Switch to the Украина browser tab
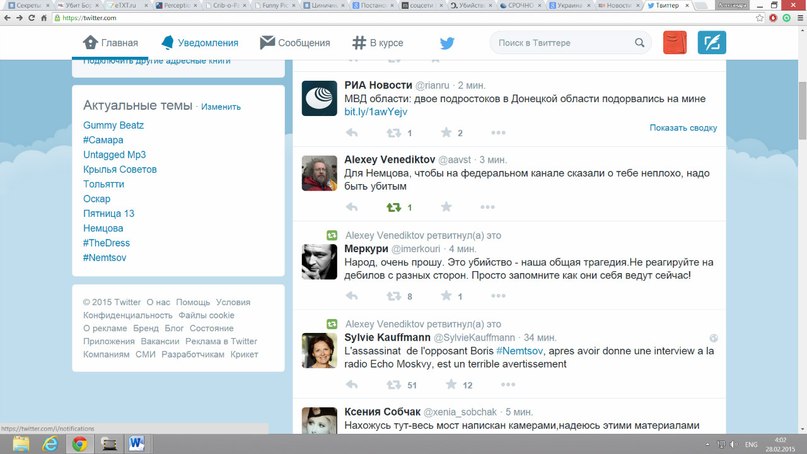The image size is (807, 454). tap(569, 5)
